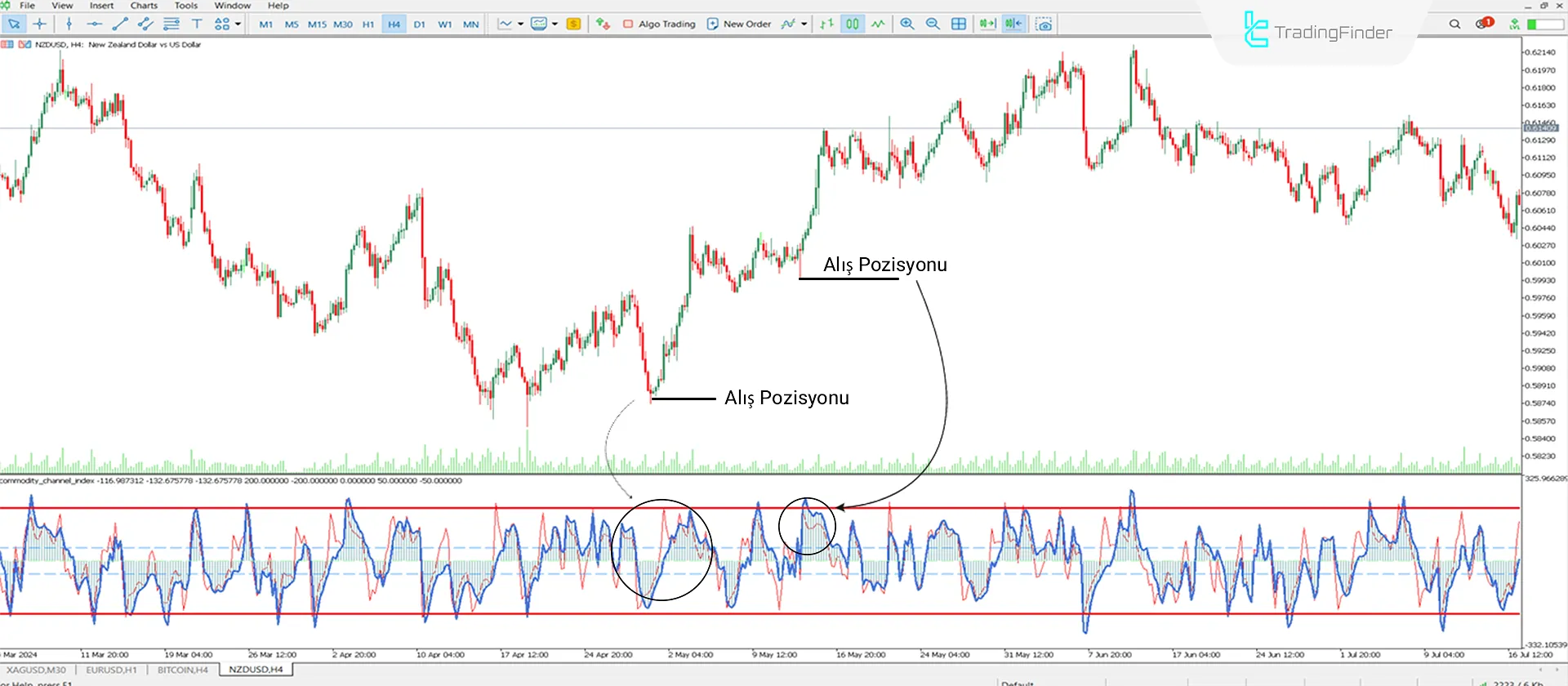
Task: Switch to candlestick chart display
Action: [x=852, y=24]
